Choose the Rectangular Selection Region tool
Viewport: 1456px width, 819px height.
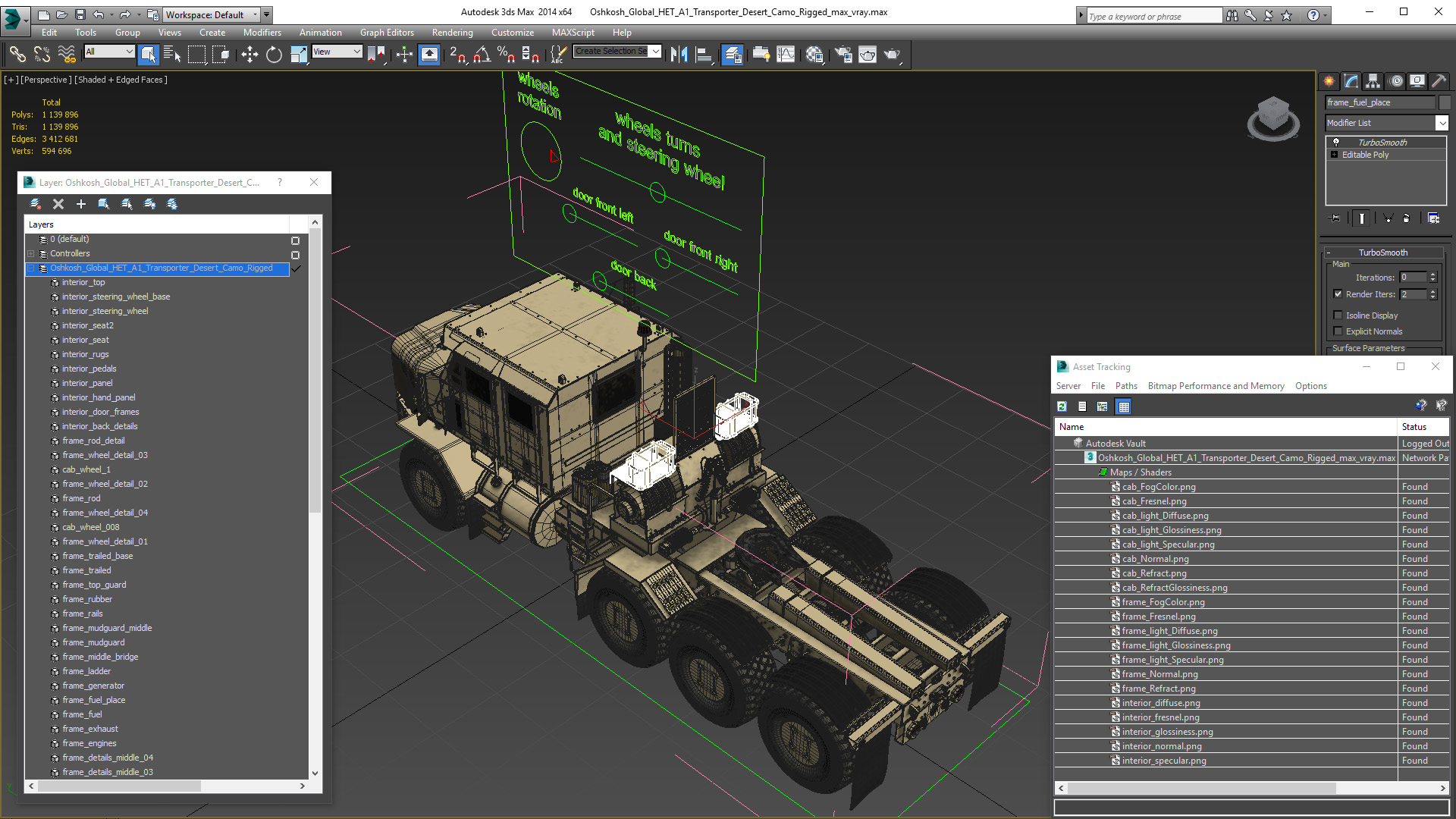tap(196, 54)
